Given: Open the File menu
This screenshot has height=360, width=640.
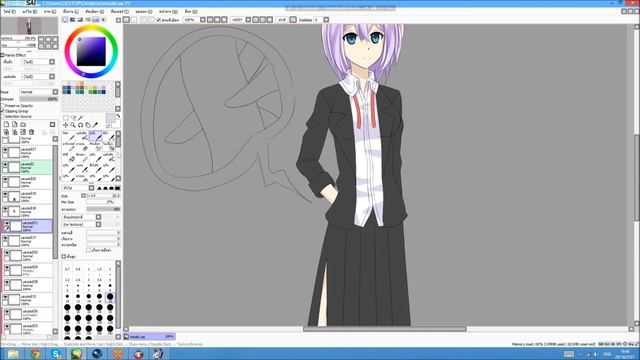Looking at the screenshot, I should point(9,11).
